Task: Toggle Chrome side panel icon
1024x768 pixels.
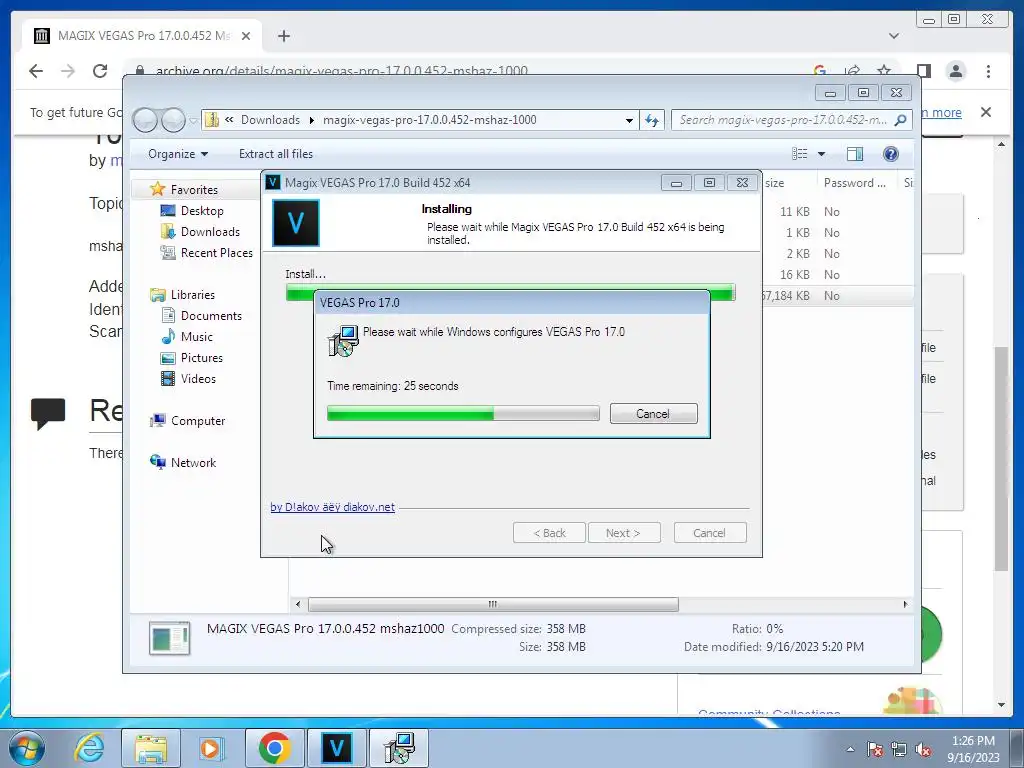Action: pyautogui.click(x=923, y=71)
